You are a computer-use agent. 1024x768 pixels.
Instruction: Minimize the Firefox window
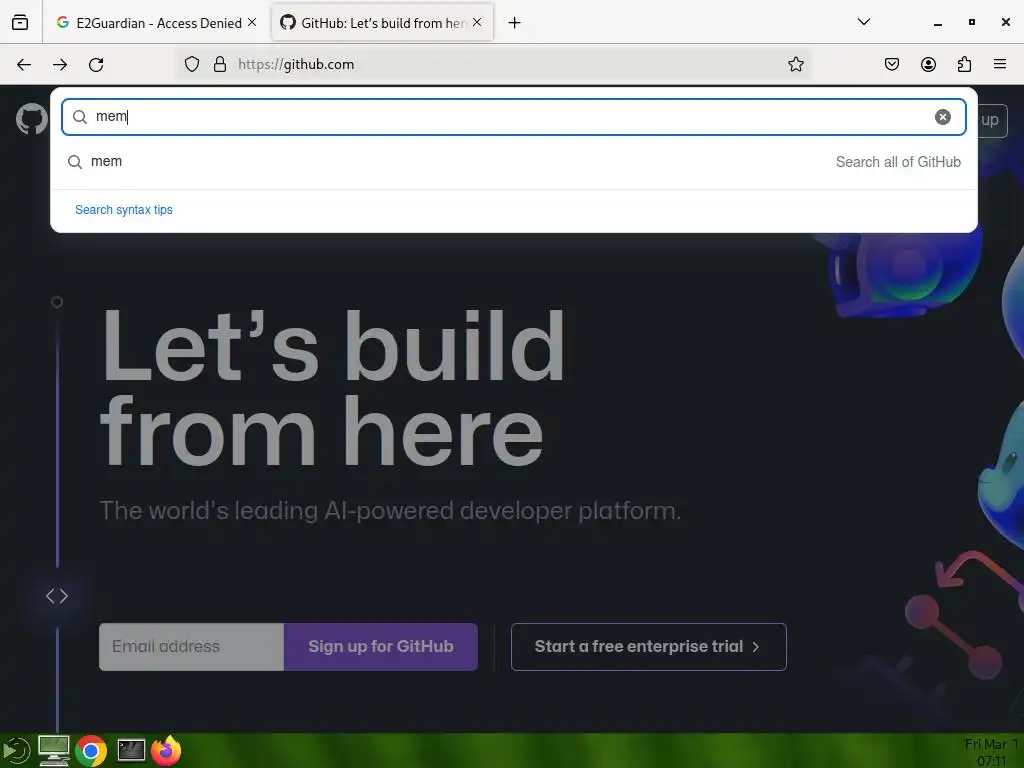click(938, 23)
